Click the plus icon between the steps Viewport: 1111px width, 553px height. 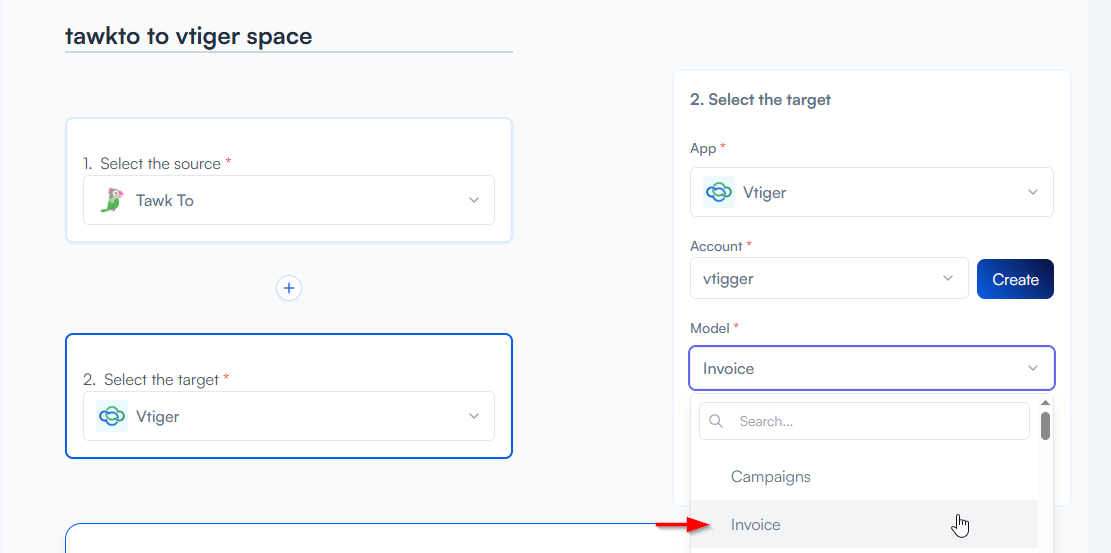(289, 288)
